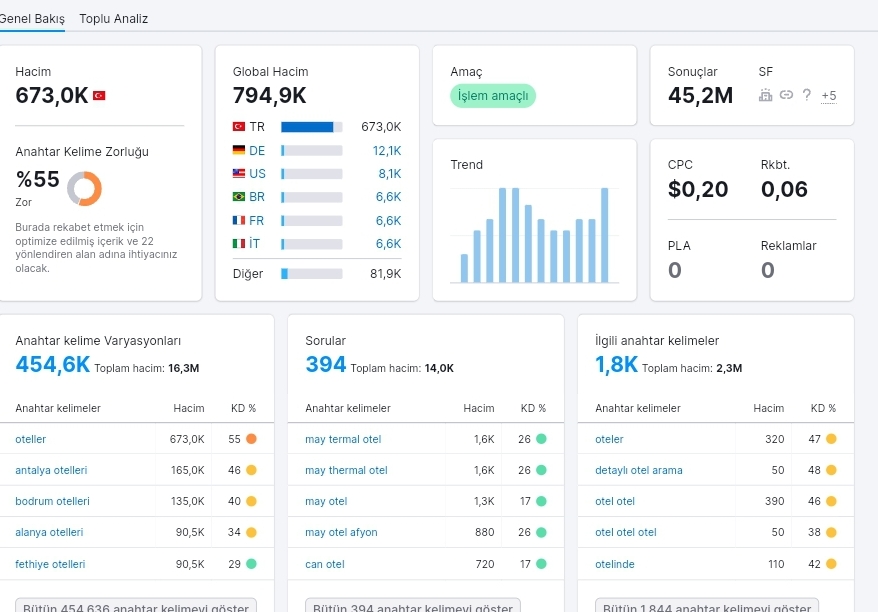878x612 pixels.
Task: Select the Genel Bakış tab
Action: [x=32, y=18]
